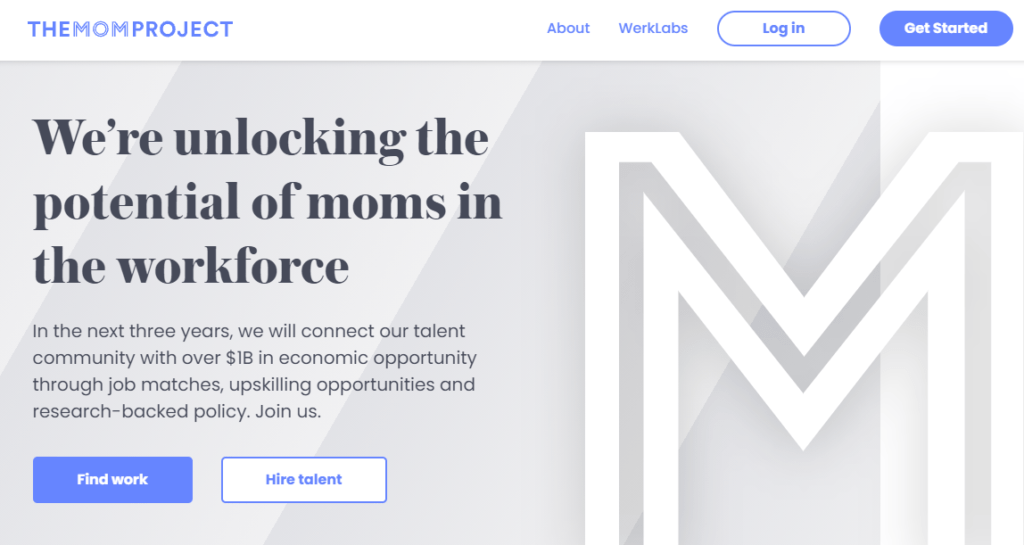1024x545 pixels.
Task: Click the Join us sentence in the paragraph
Action: click(x=288, y=412)
